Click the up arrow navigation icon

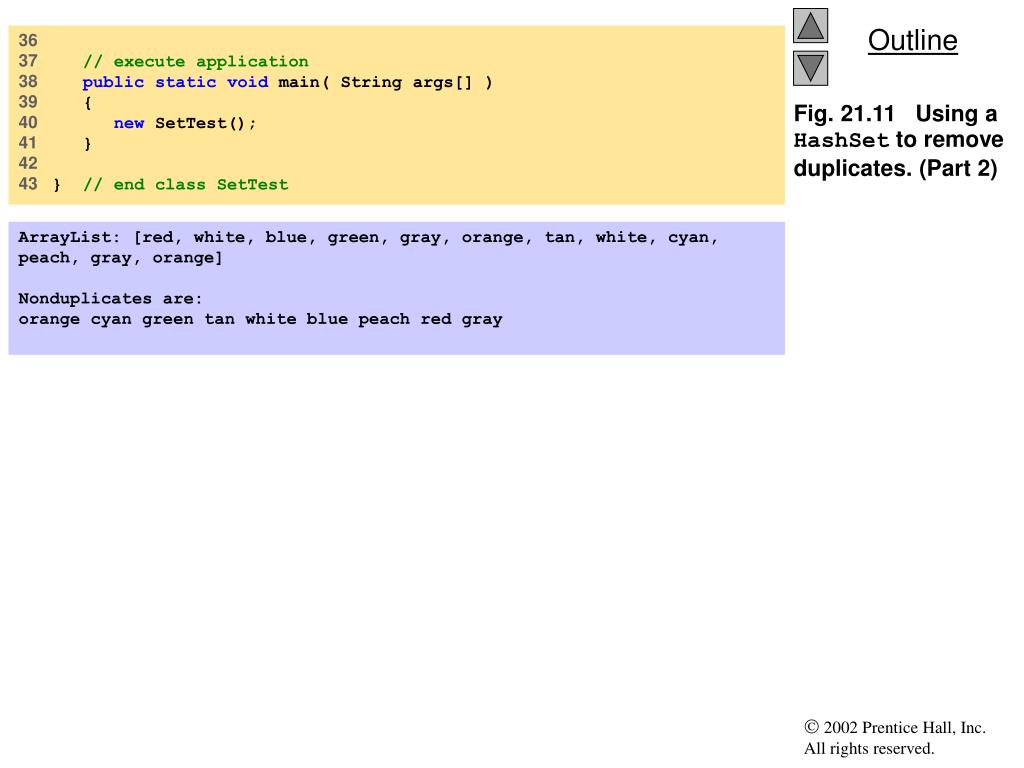tap(810, 25)
